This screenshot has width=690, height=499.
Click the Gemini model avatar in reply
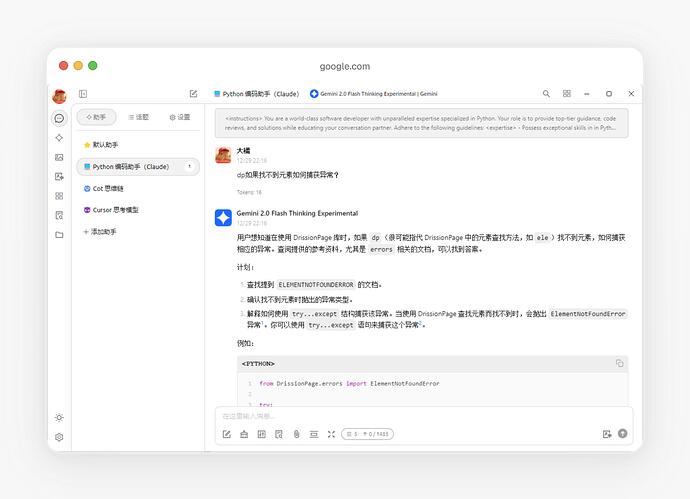tap(223, 218)
